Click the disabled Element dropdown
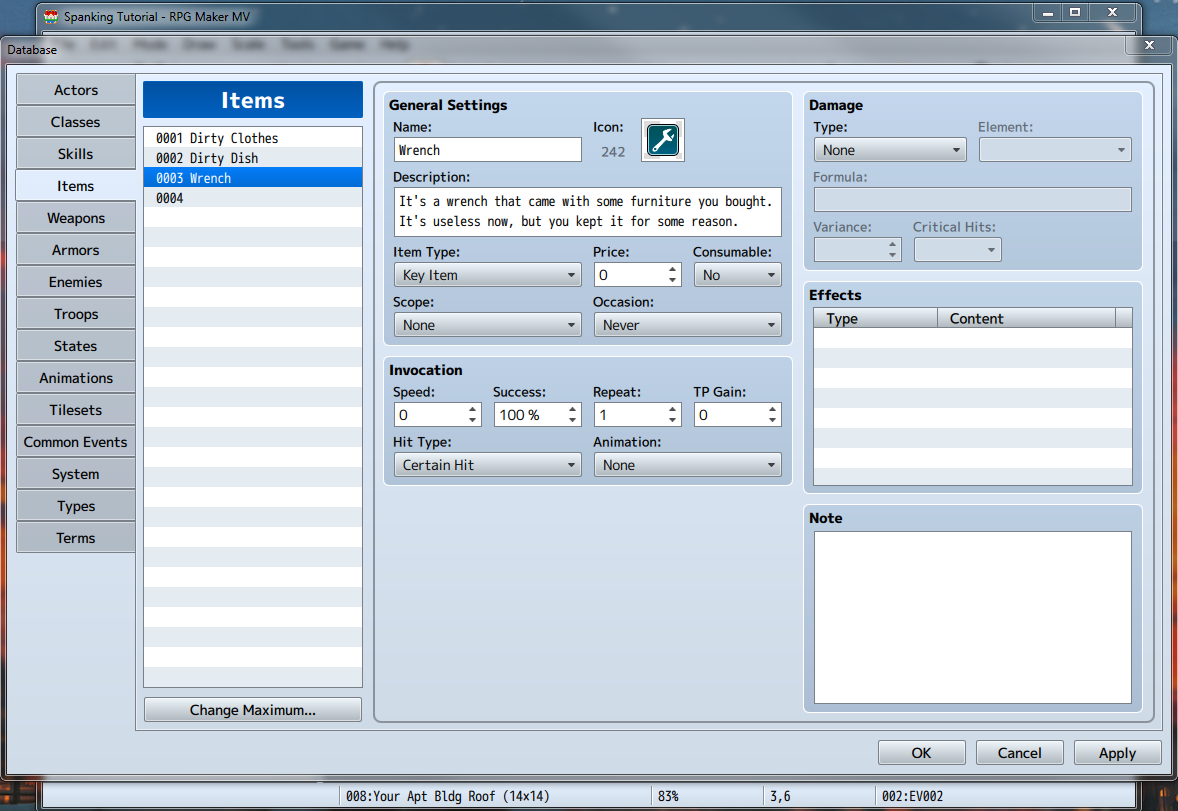The image size is (1178, 811). tap(1055, 150)
